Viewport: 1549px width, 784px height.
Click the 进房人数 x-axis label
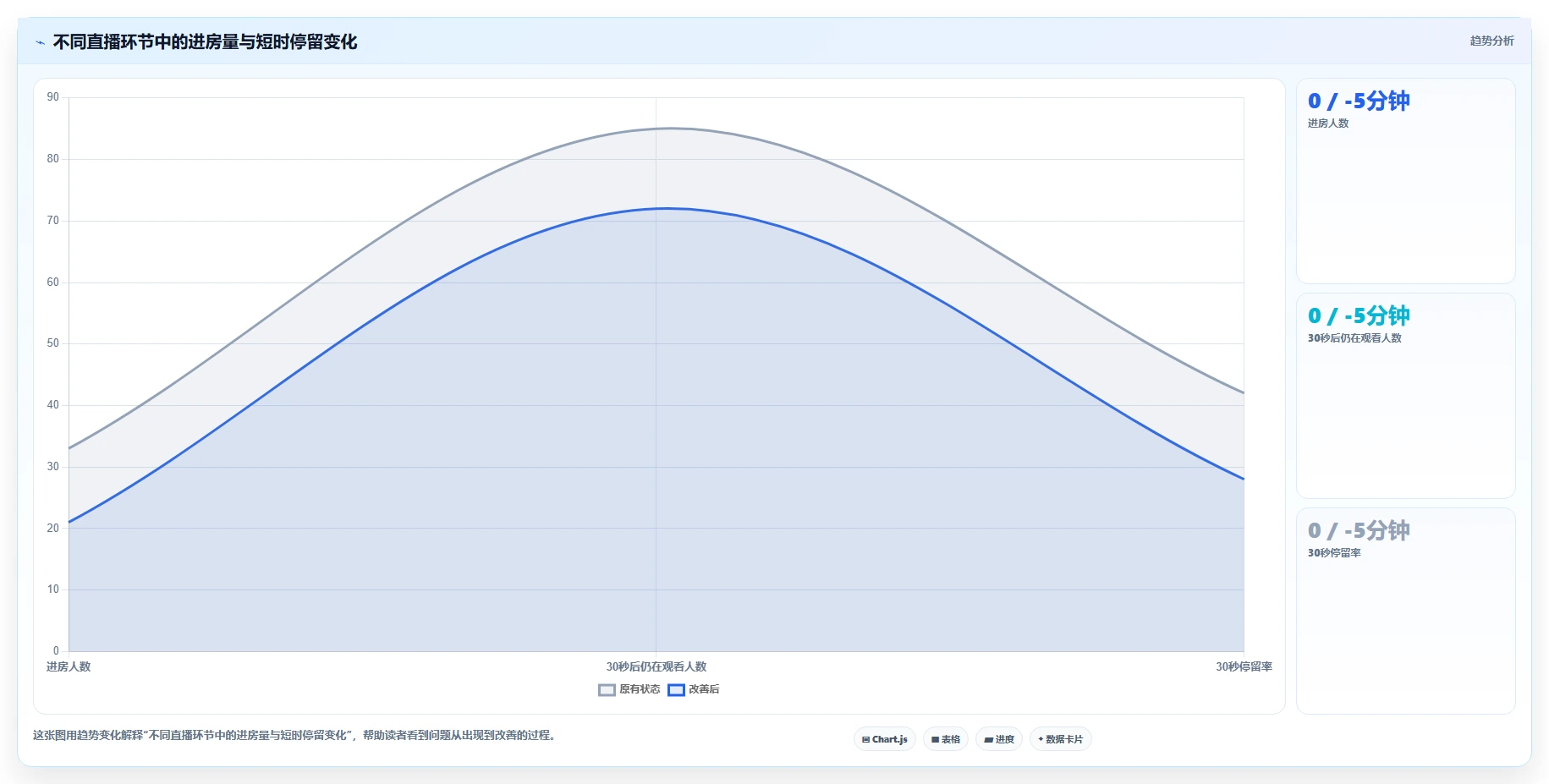tap(69, 666)
